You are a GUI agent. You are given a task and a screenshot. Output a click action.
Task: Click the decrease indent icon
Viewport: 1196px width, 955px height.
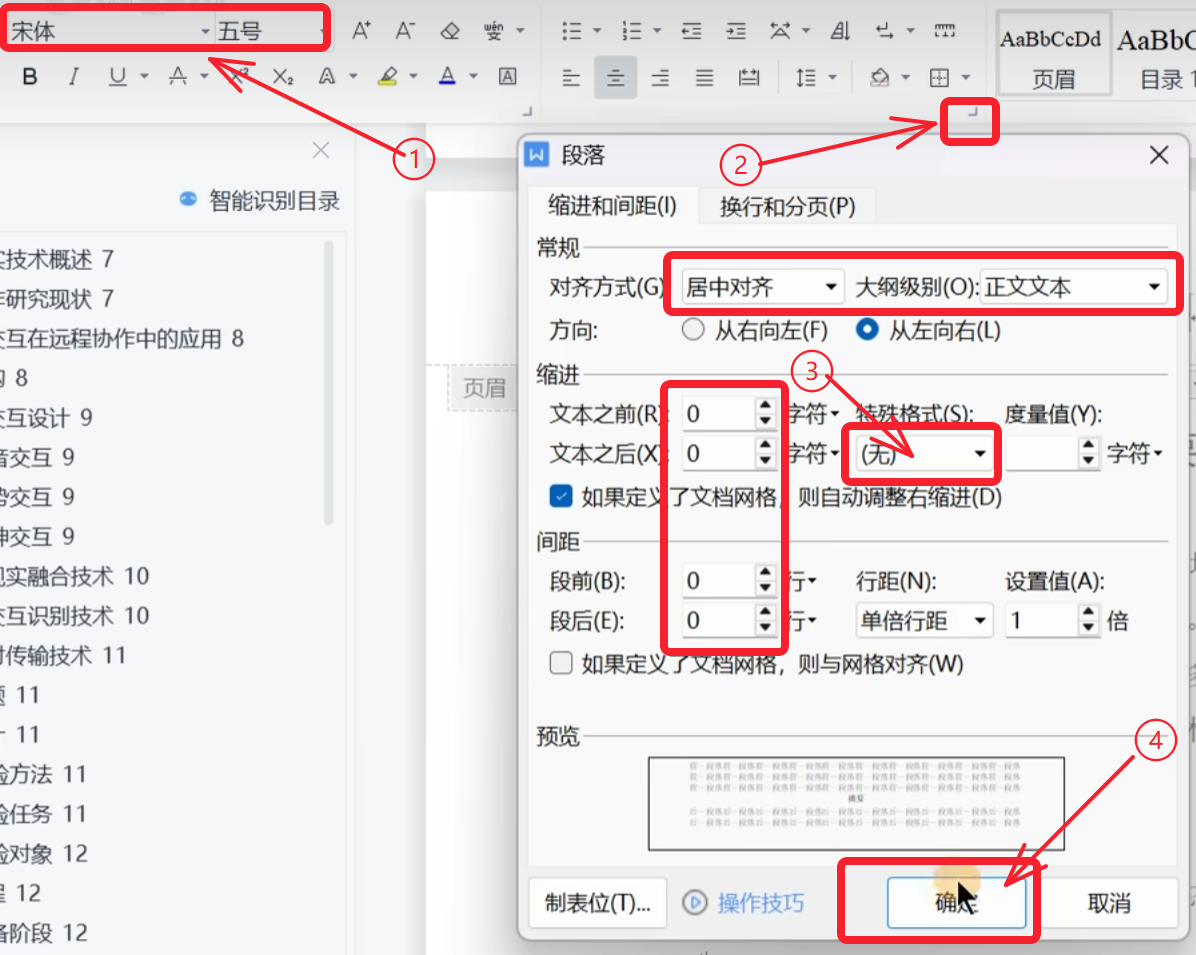coord(691,31)
